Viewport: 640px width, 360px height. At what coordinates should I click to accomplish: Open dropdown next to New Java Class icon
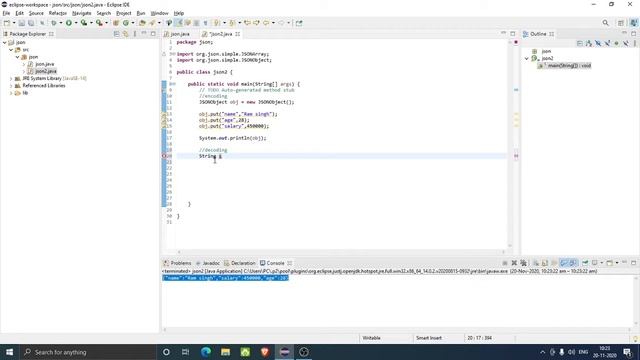(133, 23)
